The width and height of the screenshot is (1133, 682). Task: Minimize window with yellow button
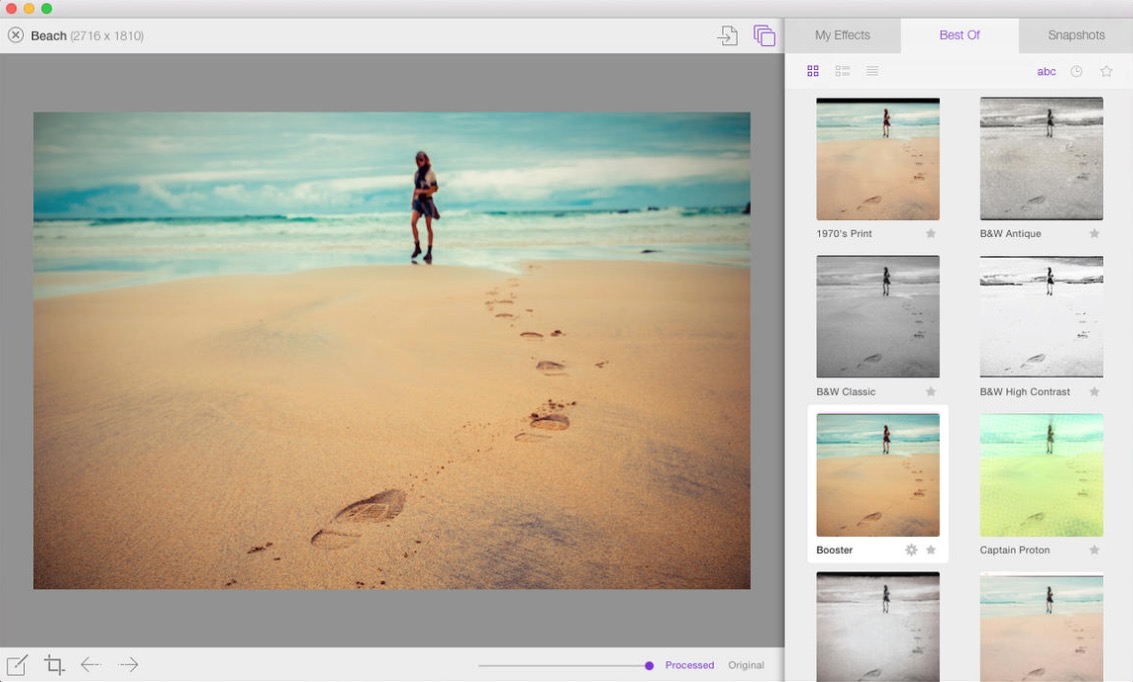[29, 9]
